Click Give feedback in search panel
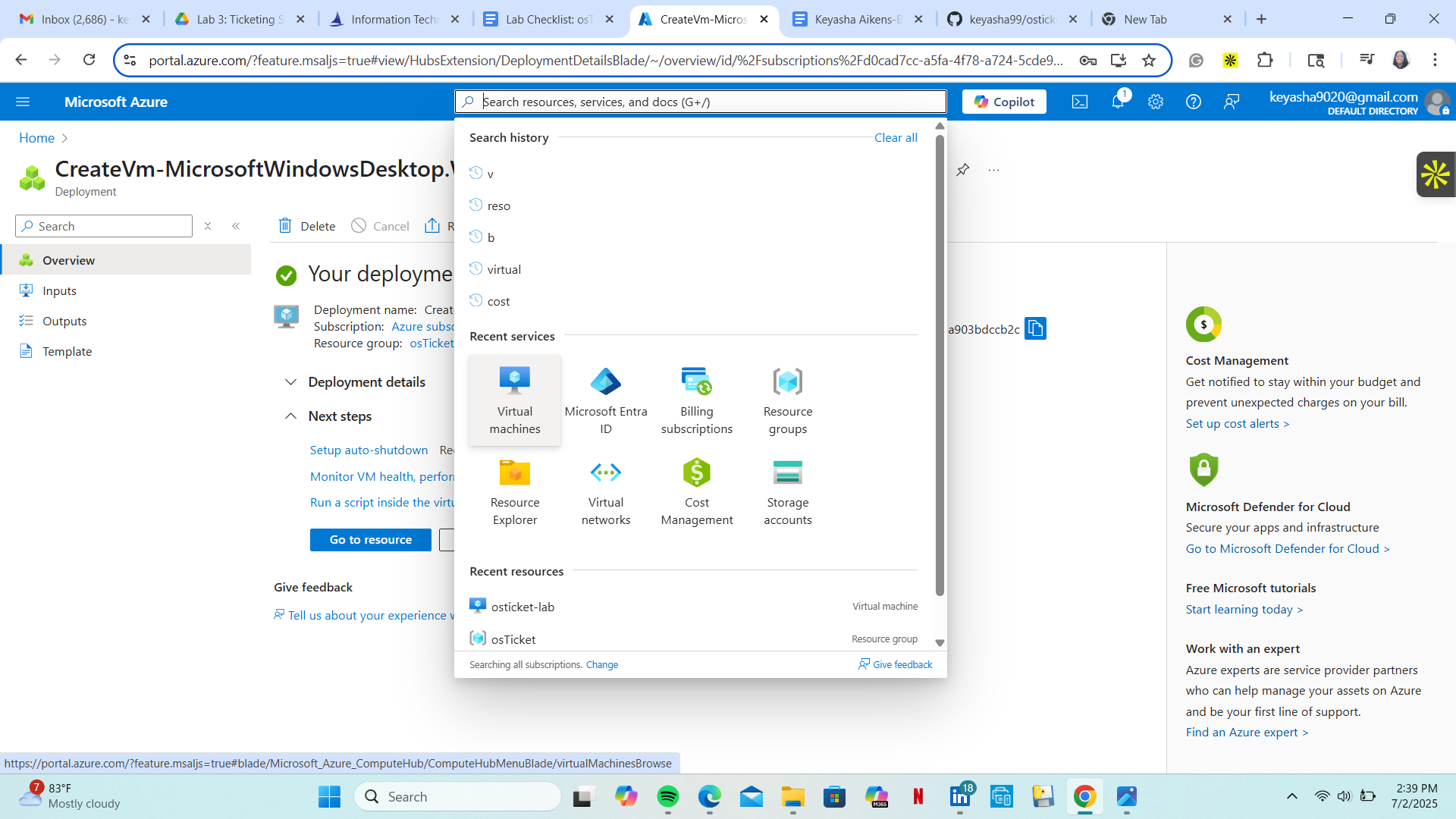Image resolution: width=1456 pixels, height=819 pixels. coord(896,664)
